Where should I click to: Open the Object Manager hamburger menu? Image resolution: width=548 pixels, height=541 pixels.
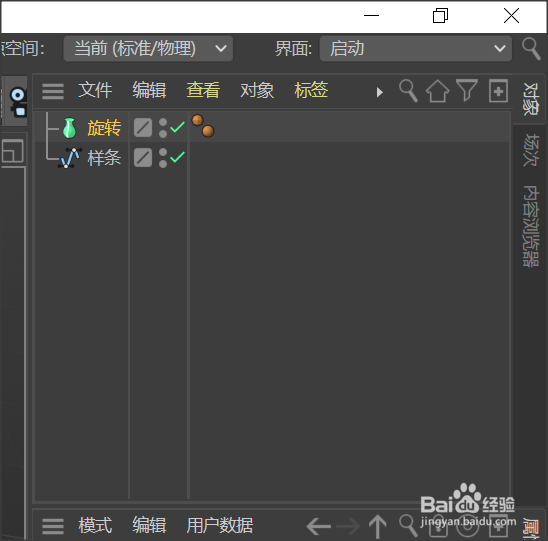(53, 92)
